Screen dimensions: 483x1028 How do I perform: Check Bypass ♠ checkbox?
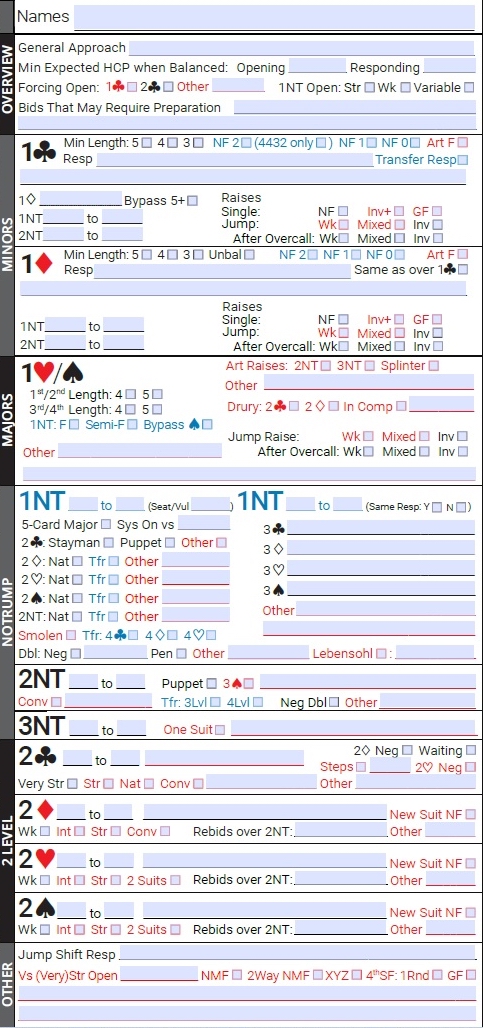pos(207,425)
